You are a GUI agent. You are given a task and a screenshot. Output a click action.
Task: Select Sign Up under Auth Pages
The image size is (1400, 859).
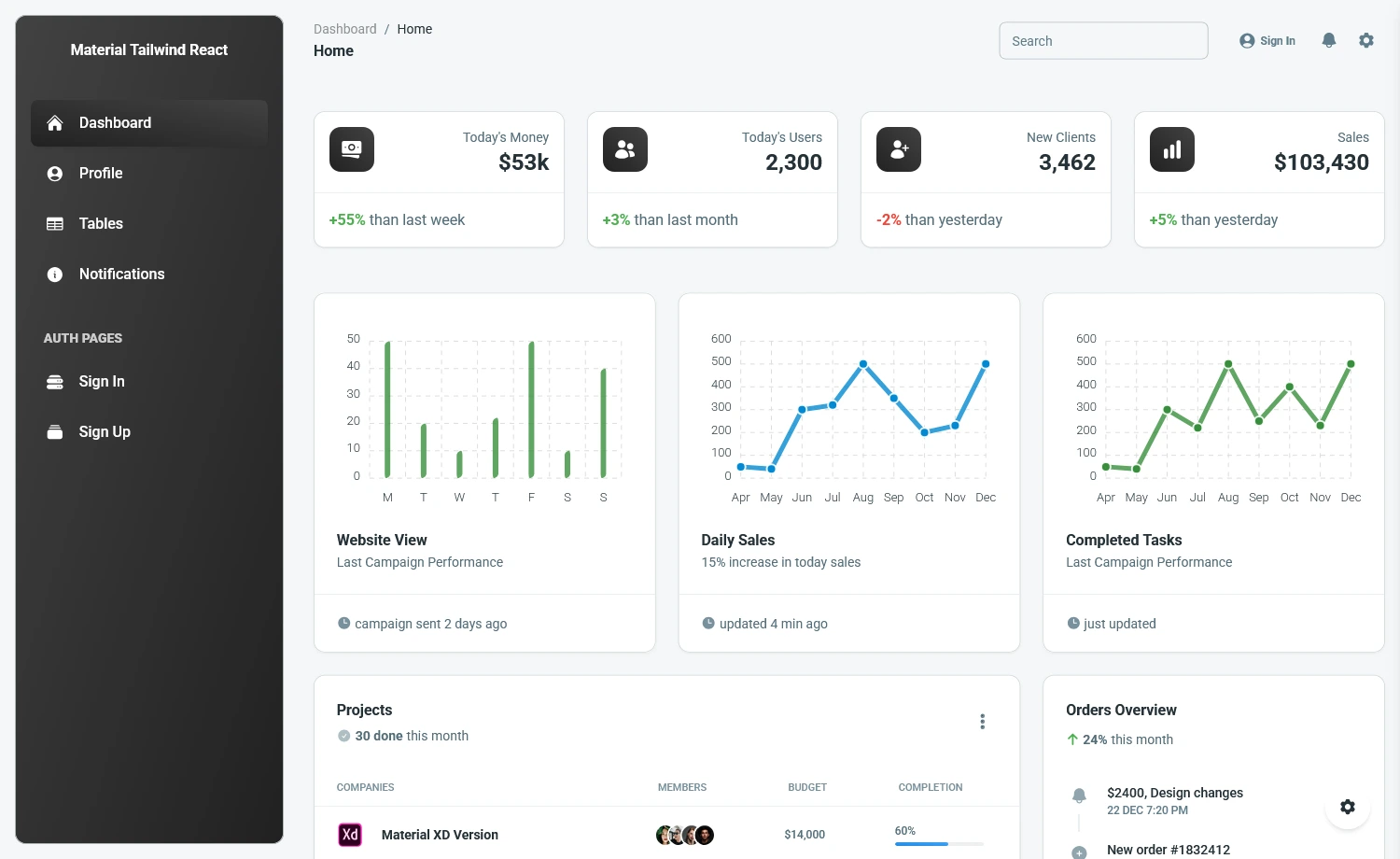104,431
